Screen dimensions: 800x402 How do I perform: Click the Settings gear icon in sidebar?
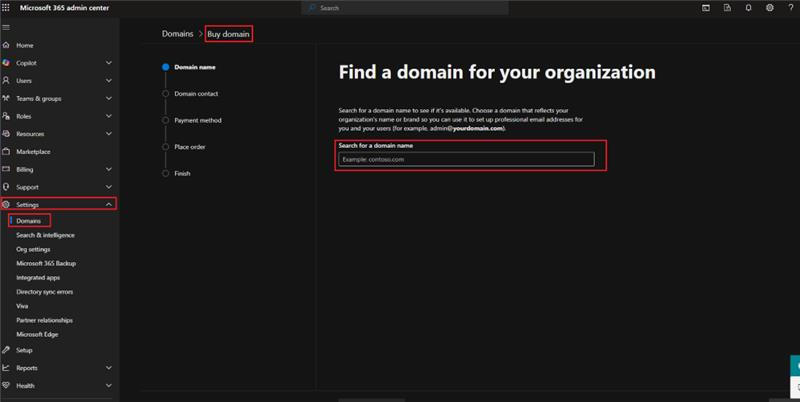(6, 205)
